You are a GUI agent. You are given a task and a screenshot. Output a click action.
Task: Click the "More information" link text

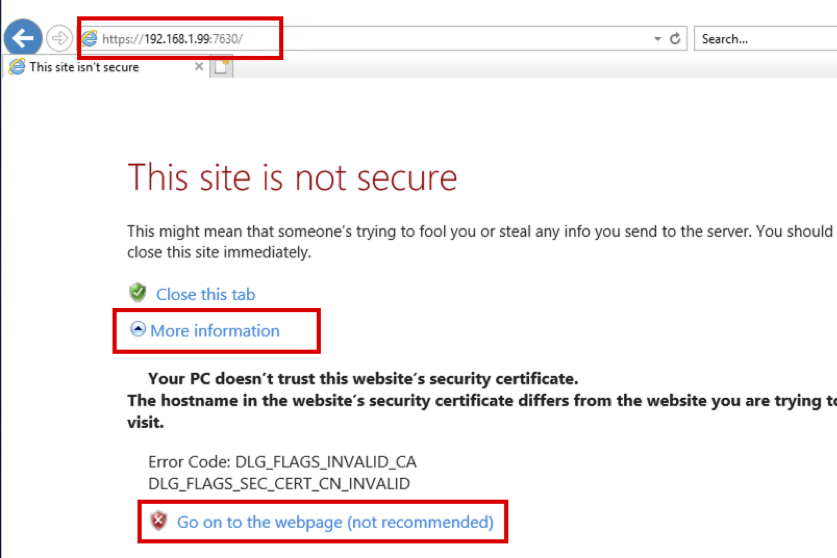click(x=215, y=331)
